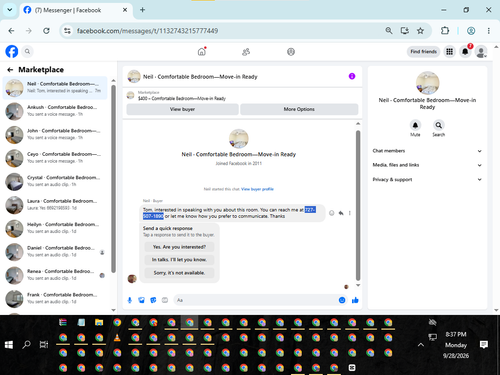Open Chrome three-dot menu
Viewport: 500px width, 375px height.
point(489,31)
